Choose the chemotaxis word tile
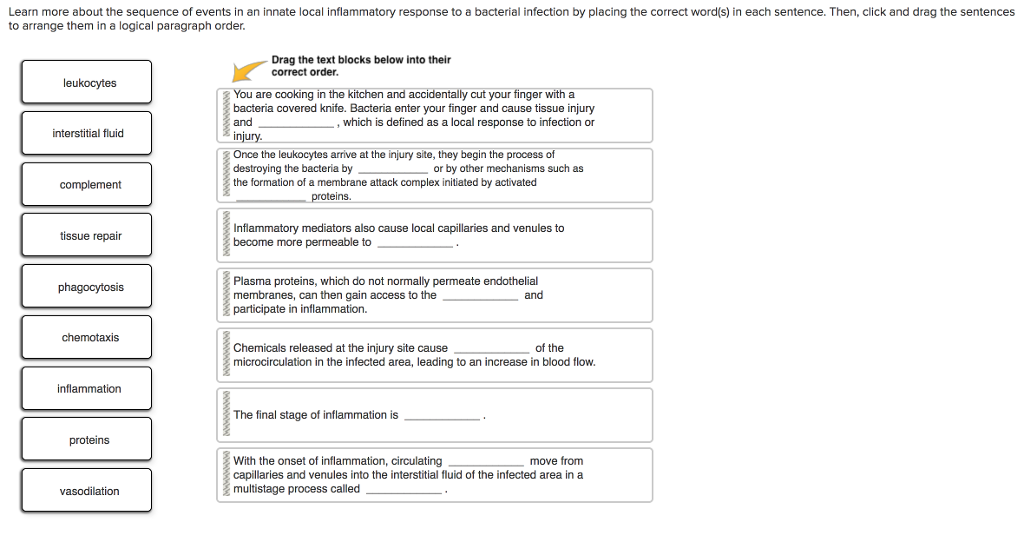The image size is (1024, 542). [x=88, y=338]
